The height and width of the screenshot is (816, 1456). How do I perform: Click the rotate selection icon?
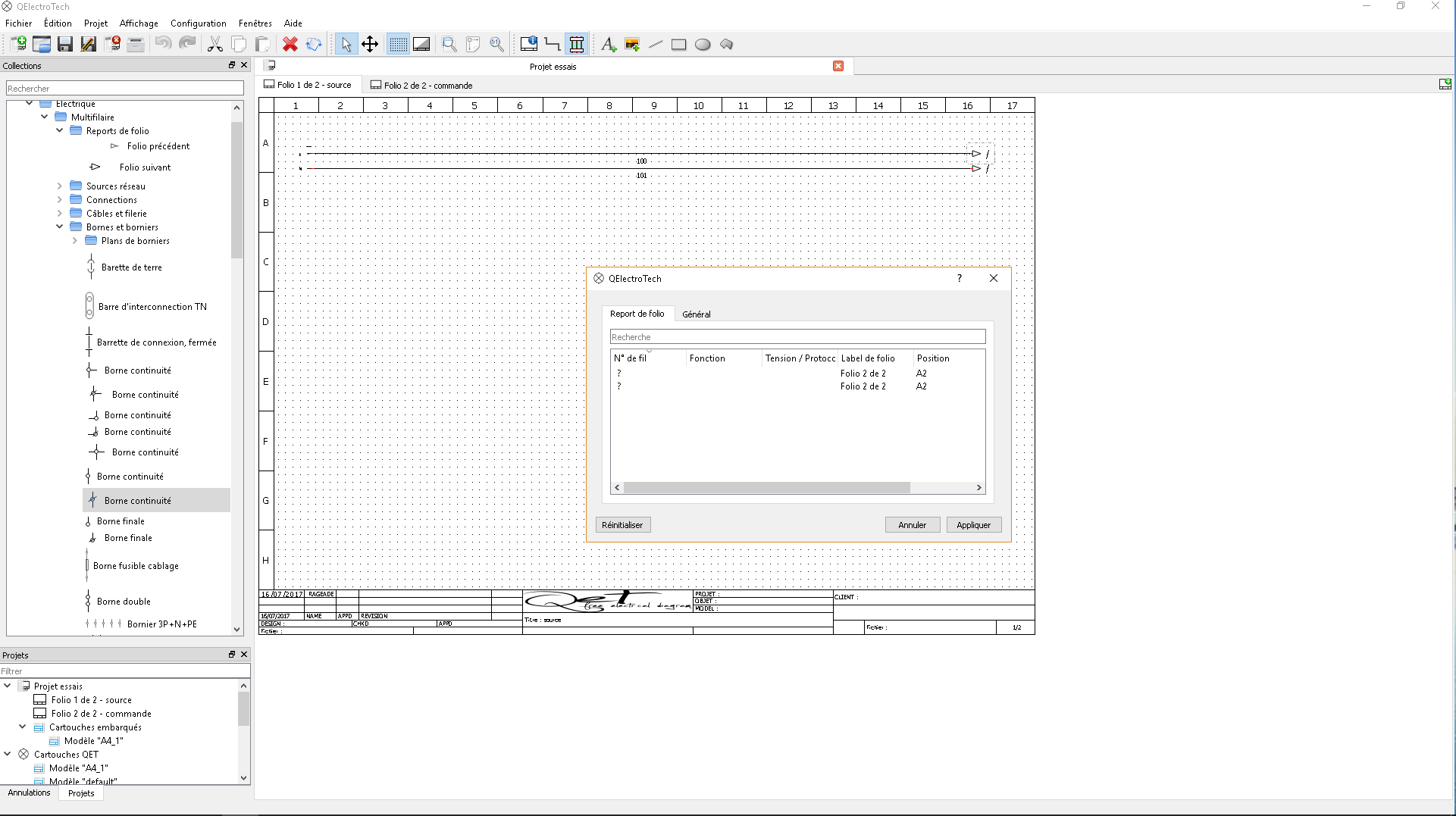click(x=314, y=45)
